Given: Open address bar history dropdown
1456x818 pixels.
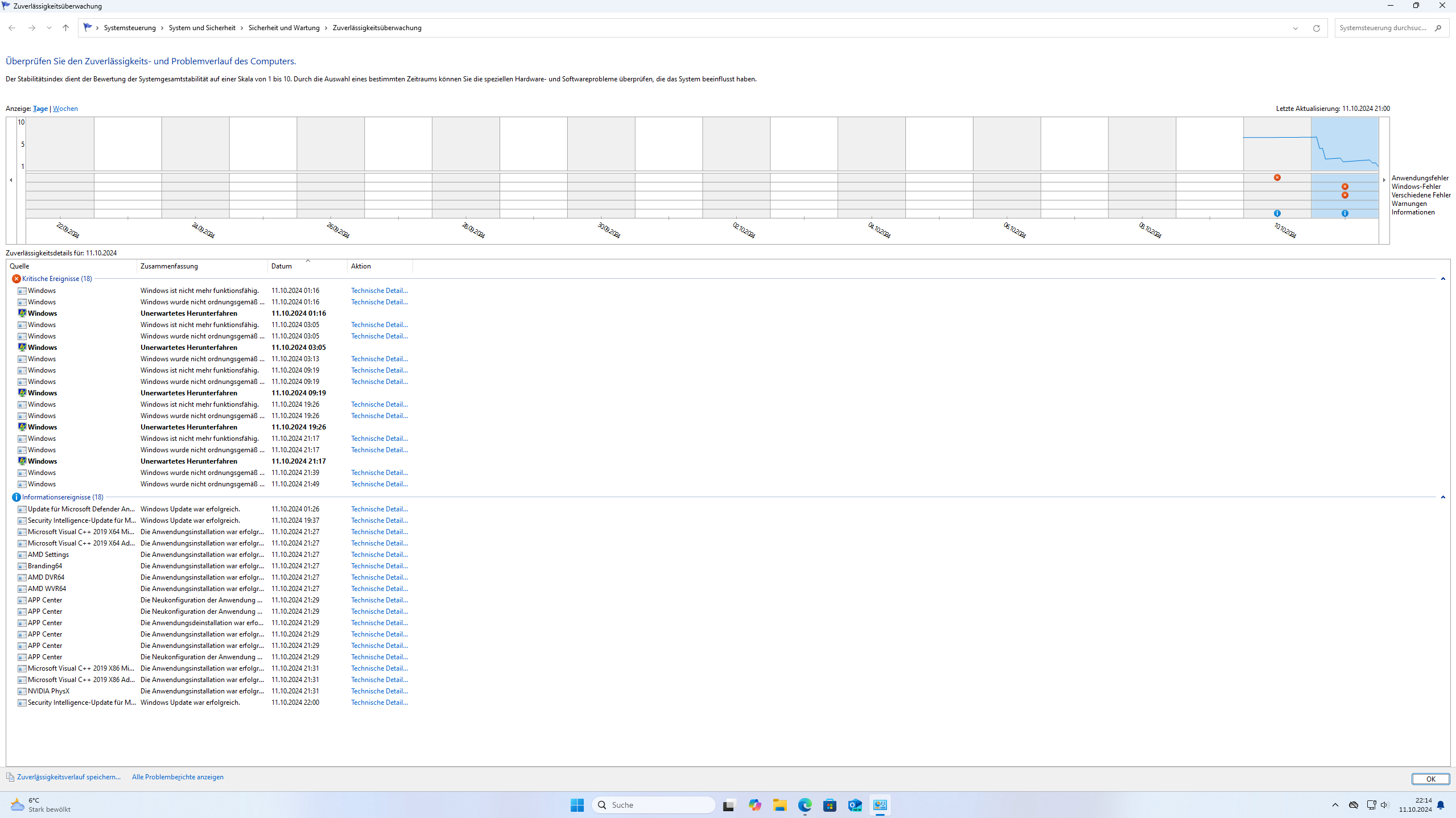Looking at the screenshot, I should (x=1296, y=28).
